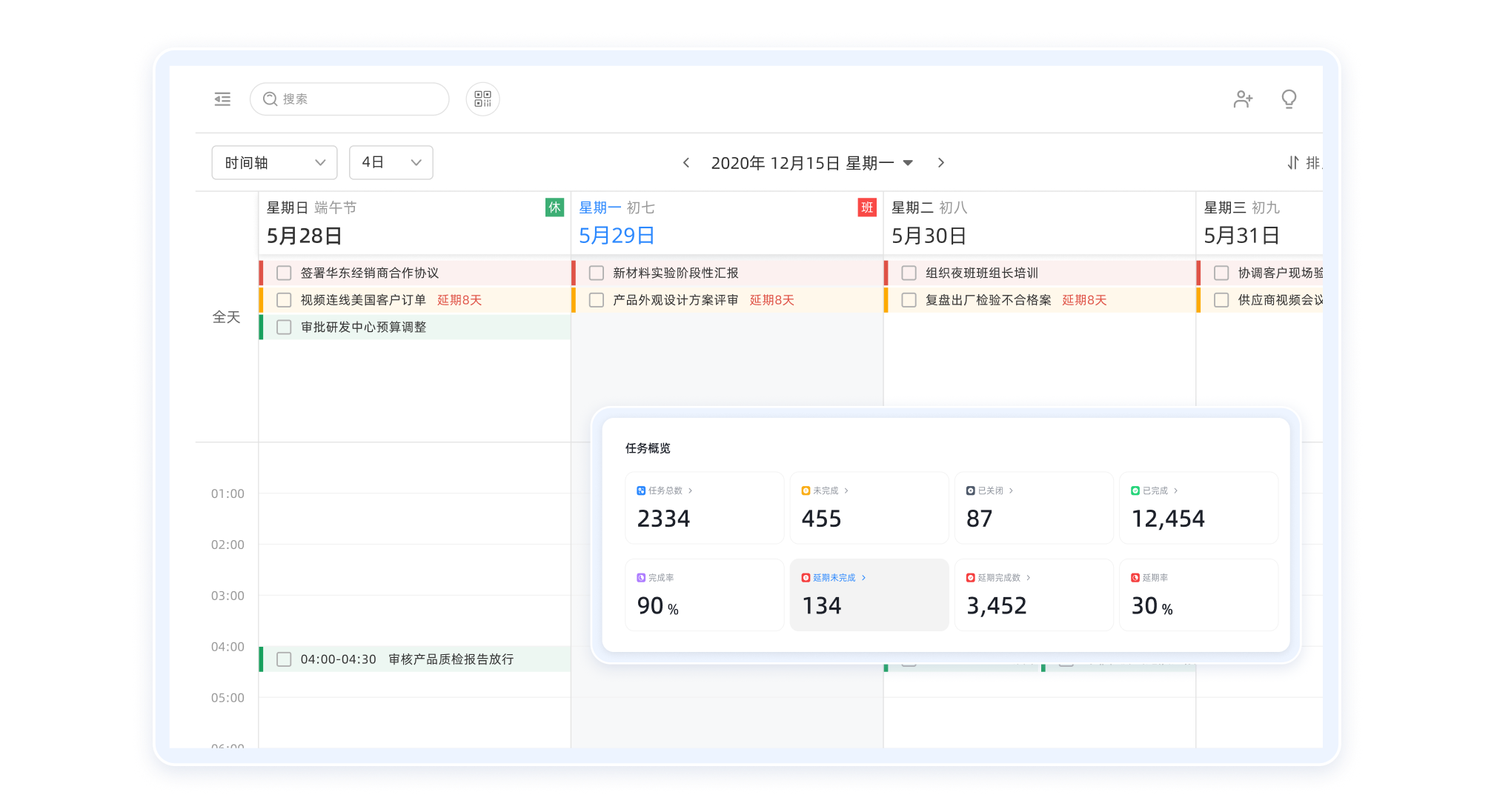This screenshot has height=812, width=1494.
Task: Select the green 休 holiday badge
Action: coord(554,207)
